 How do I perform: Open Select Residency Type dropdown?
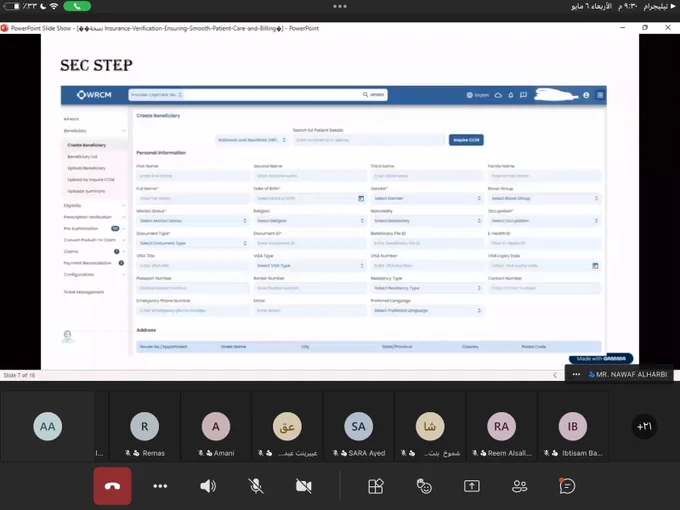click(x=427, y=288)
